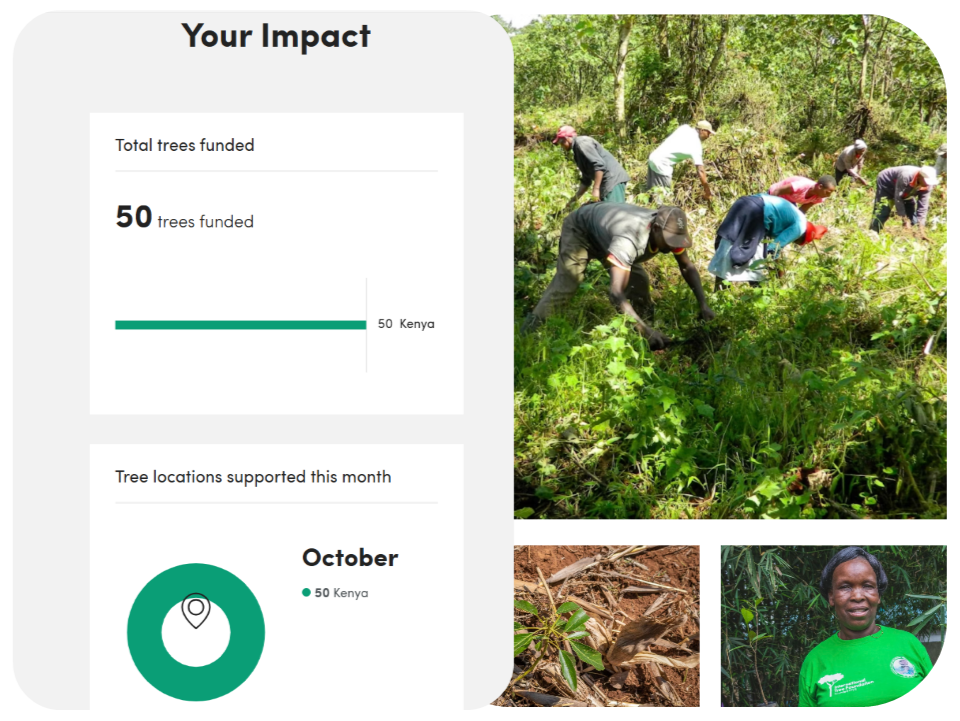The height and width of the screenshot is (721, 960).
Task: Click the 'Your Impact' heading
Action: click(x=276, y=36)
